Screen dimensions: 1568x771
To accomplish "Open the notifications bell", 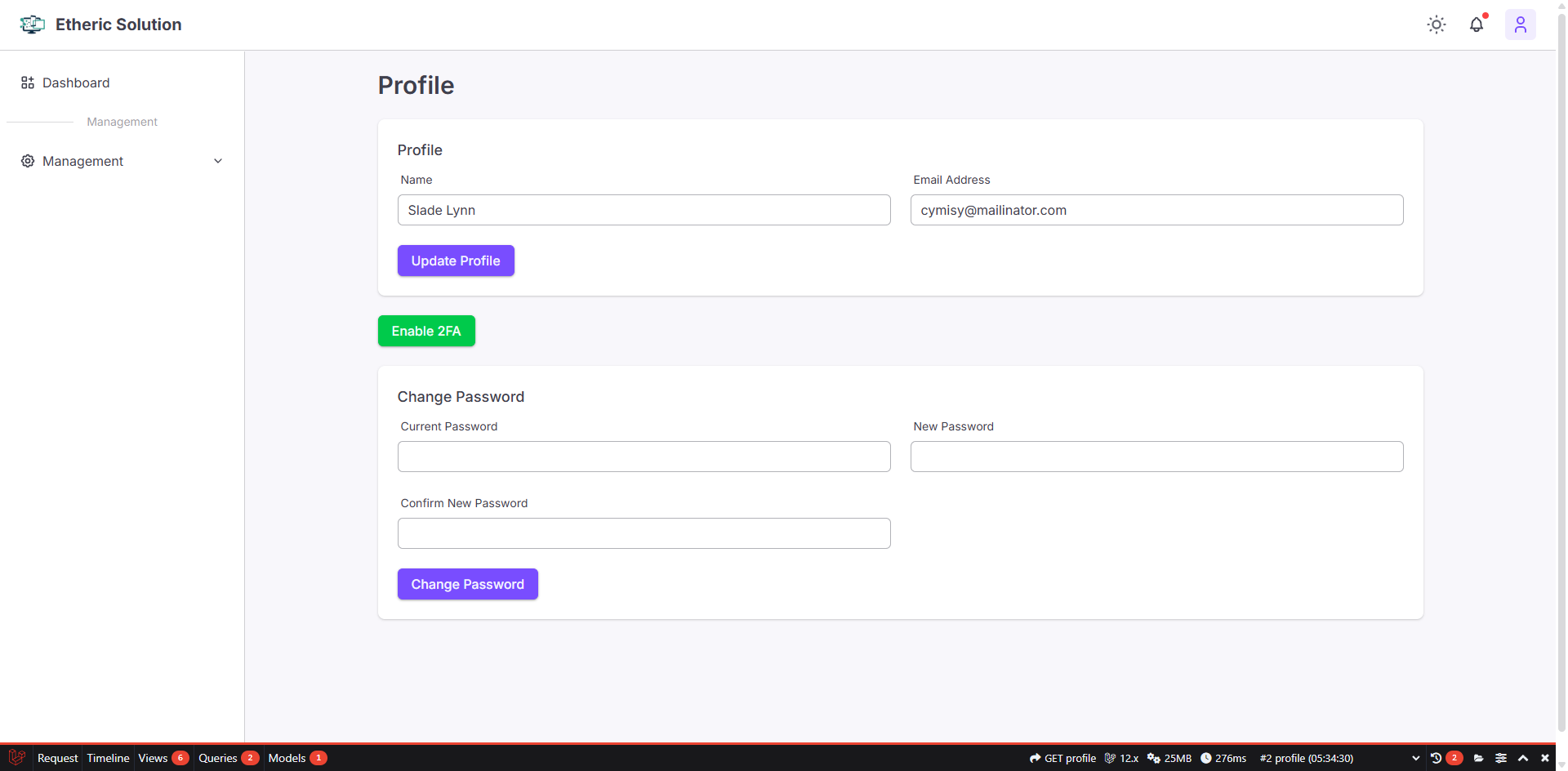I will click(1477, 25).
